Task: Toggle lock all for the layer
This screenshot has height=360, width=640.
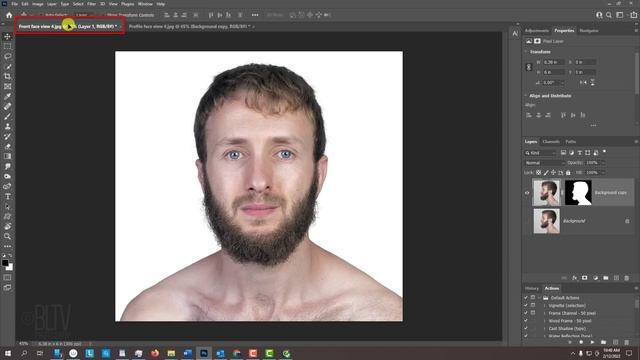Action: coord(568,173)
